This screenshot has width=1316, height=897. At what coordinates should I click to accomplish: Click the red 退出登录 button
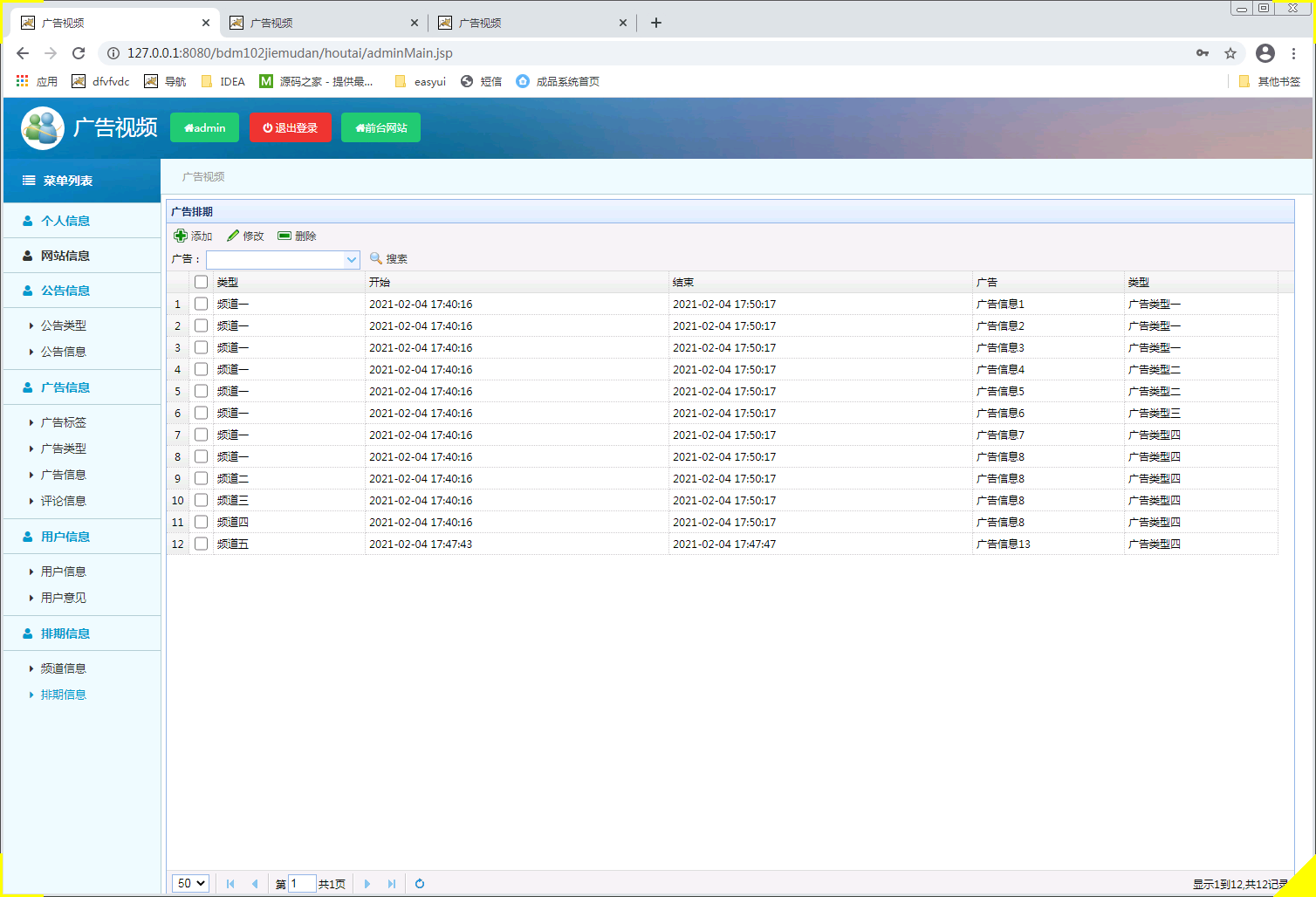tap(290, 127)
